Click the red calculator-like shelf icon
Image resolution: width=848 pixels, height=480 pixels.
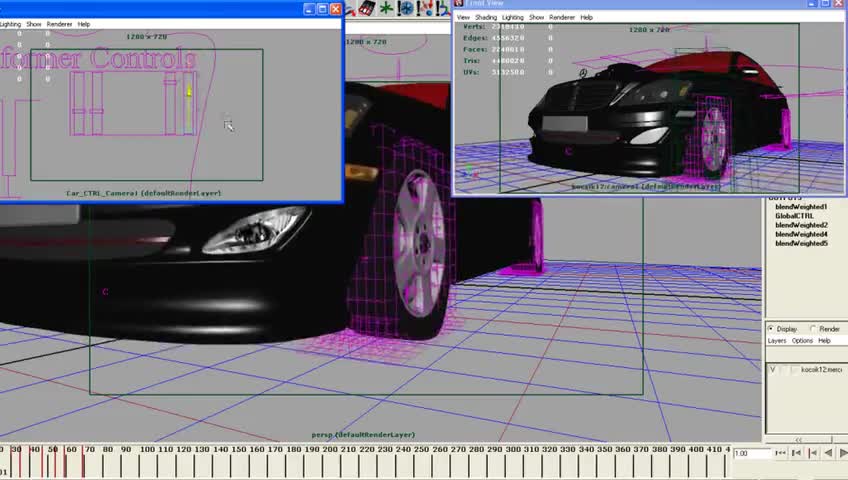coord(367,8)
